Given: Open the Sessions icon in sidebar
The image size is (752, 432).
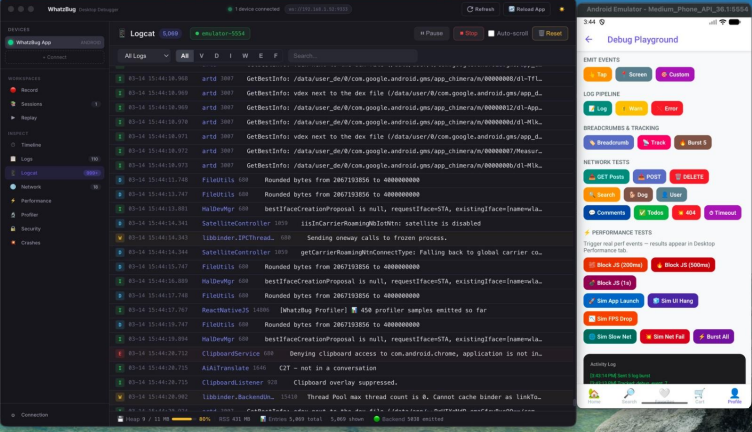Looking at the screenshot, I should [x=13, y=104].
